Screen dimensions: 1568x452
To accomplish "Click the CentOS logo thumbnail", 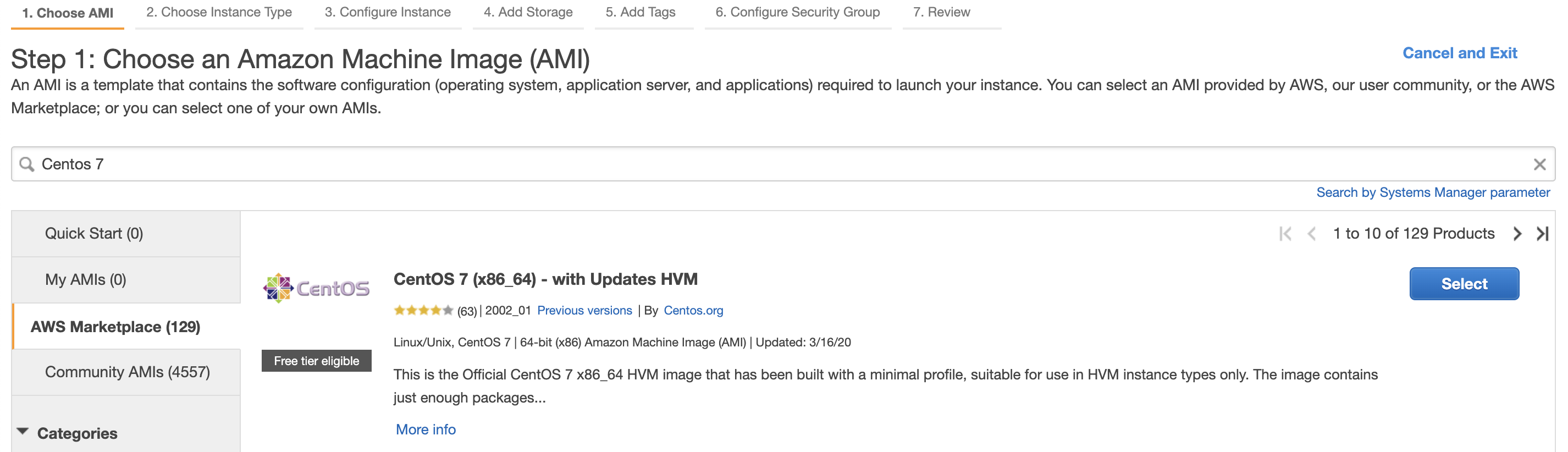I will point(317,288).
